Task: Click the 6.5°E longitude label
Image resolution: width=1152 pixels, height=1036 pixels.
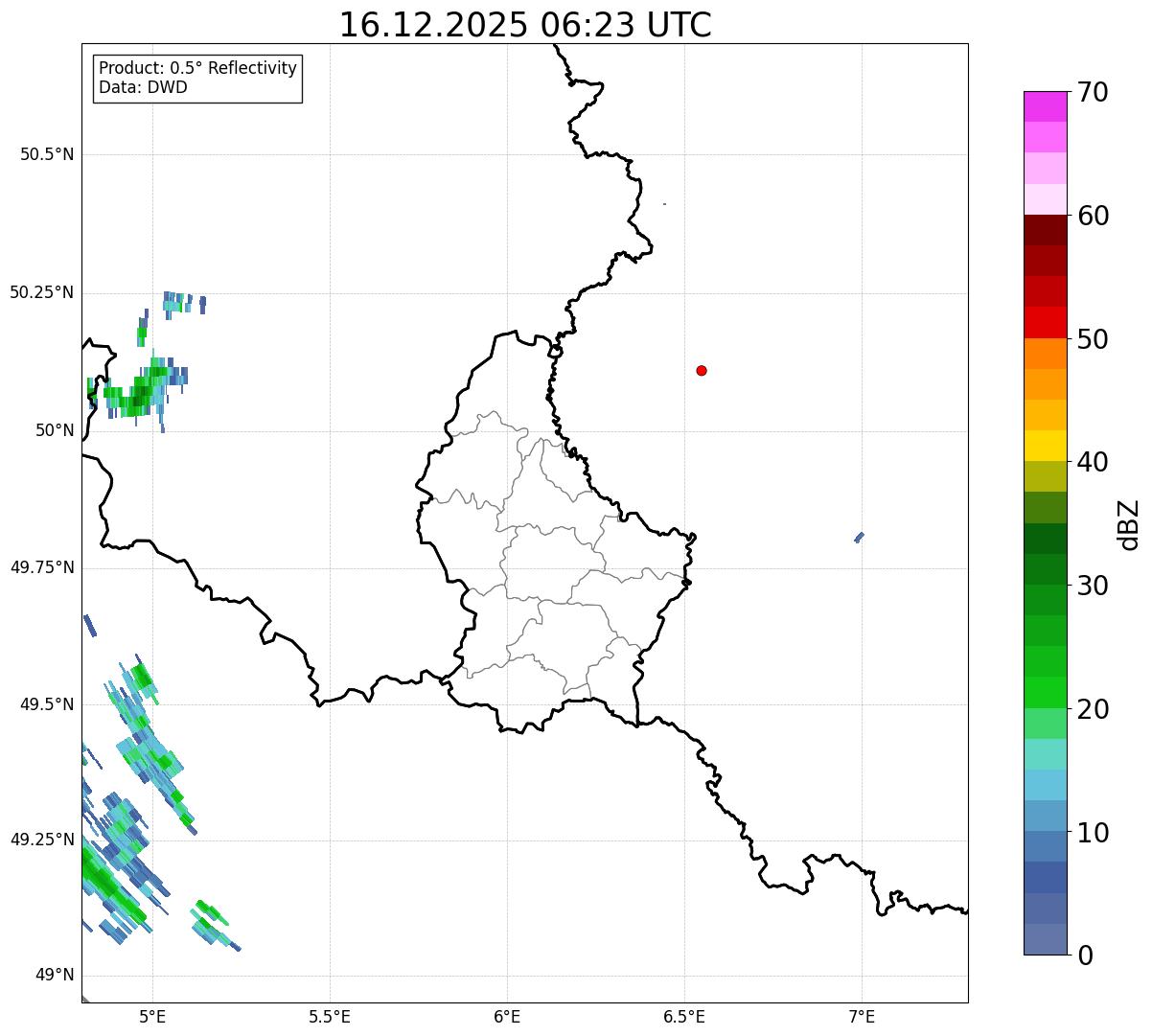Action: [684, 1016]
